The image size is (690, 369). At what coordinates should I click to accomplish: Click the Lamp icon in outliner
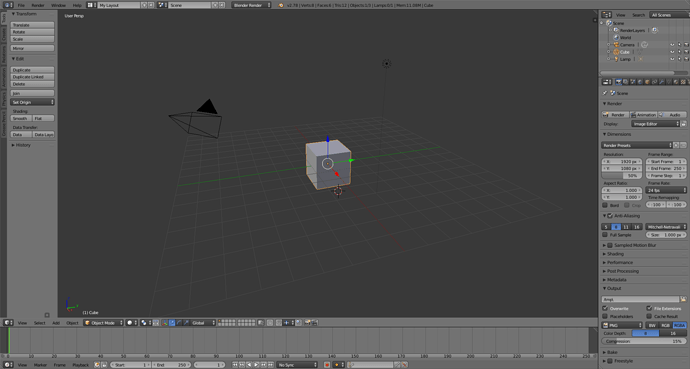pos(617,59)
